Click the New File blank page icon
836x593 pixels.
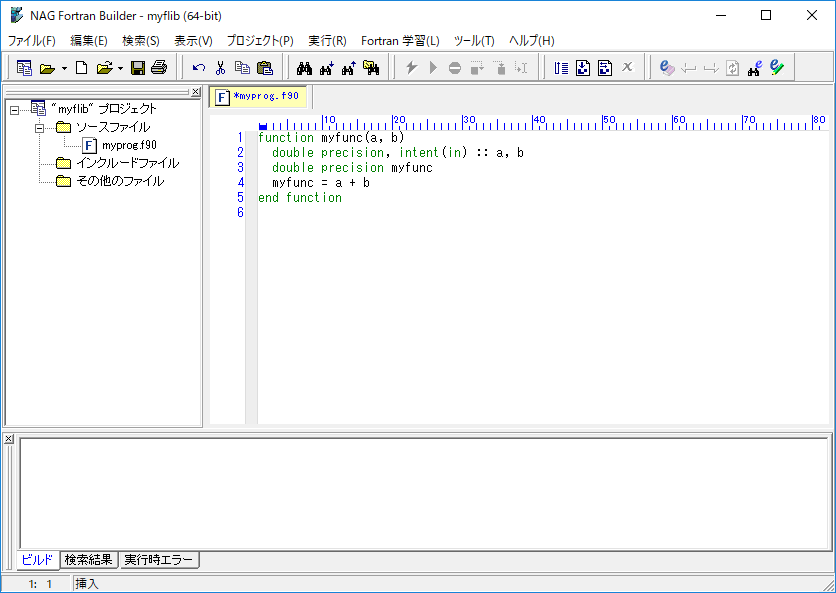(x=82, y=68)
